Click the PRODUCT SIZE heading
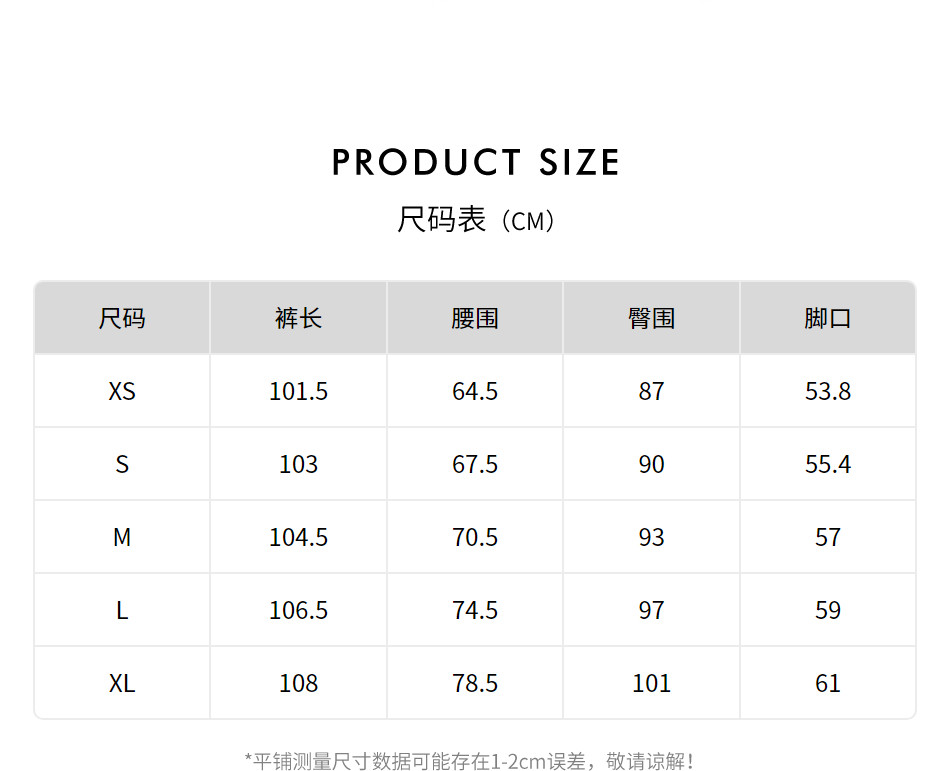 [475, 162]
